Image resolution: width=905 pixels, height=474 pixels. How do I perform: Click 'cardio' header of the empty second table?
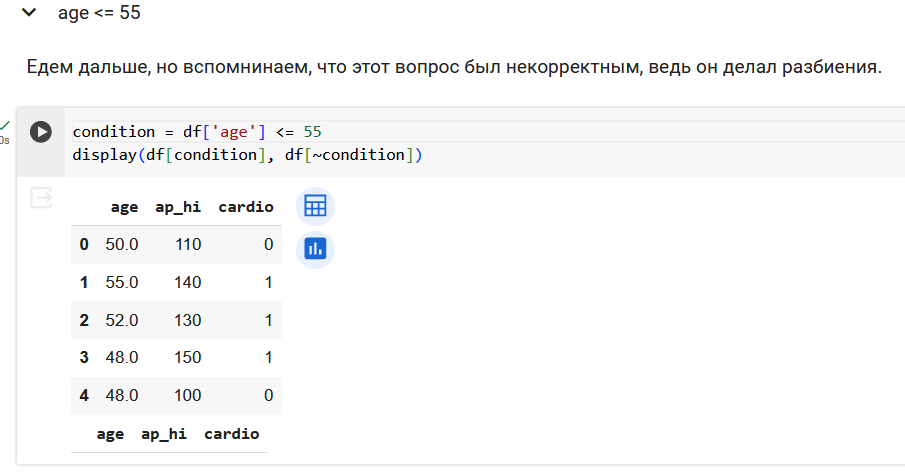(x=231, y=434)
